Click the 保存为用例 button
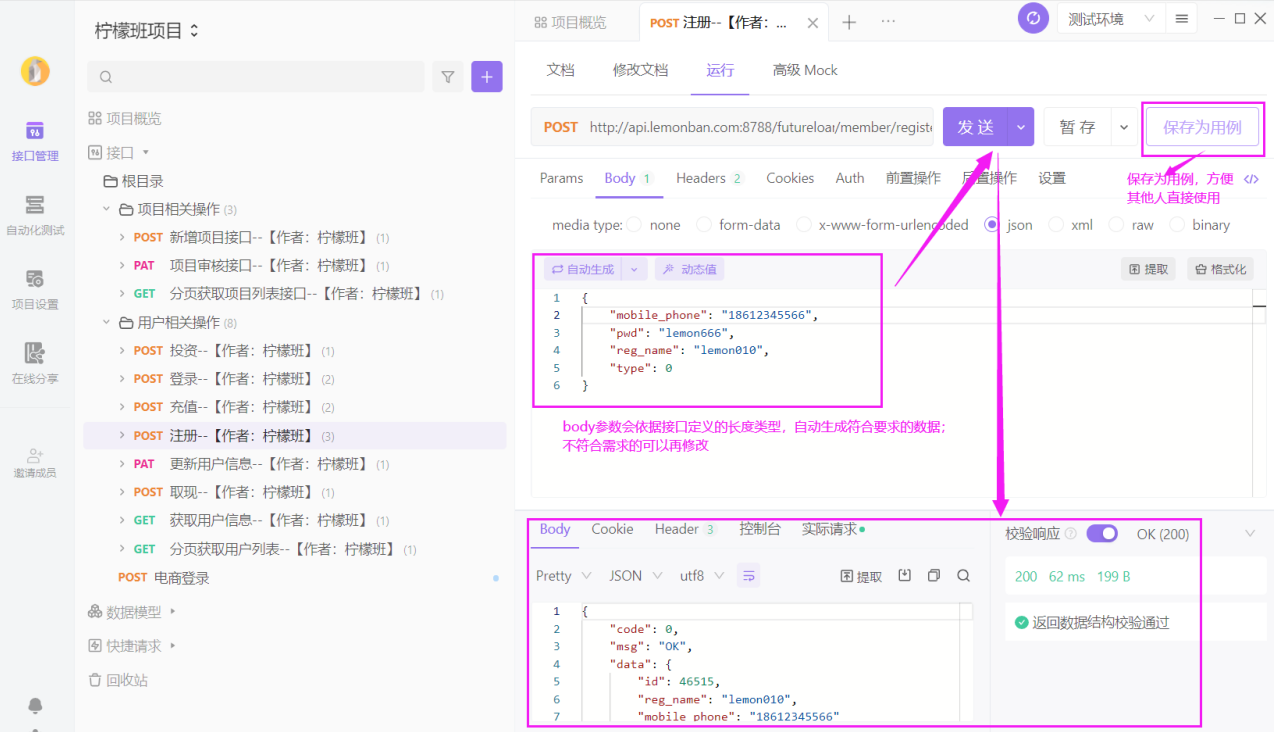 1202,127
